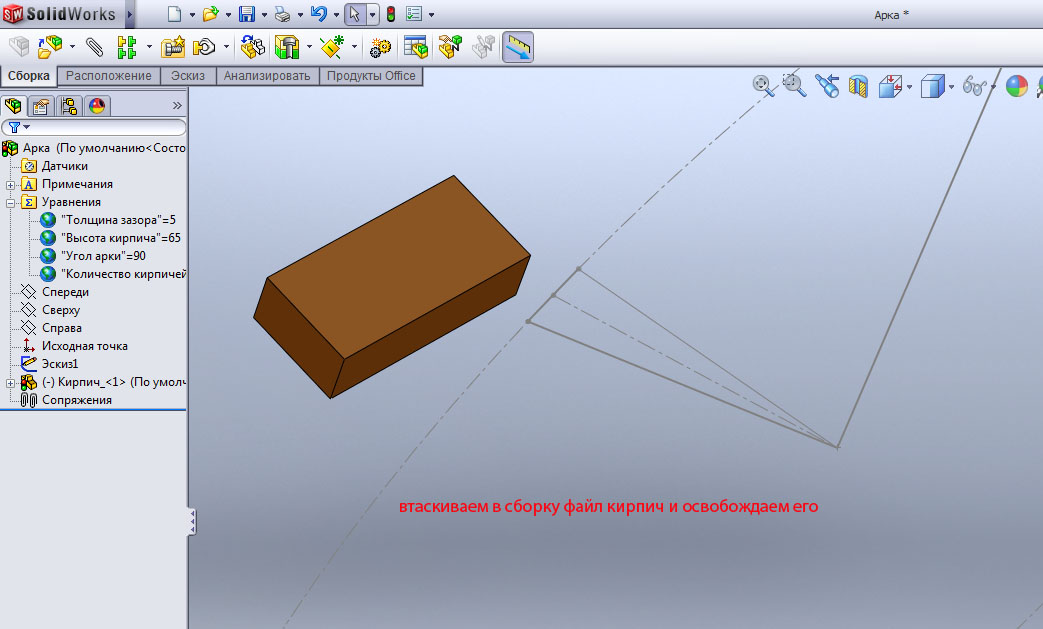Open the Анализировать tab

pyautogui.click(x=267, y=76)
